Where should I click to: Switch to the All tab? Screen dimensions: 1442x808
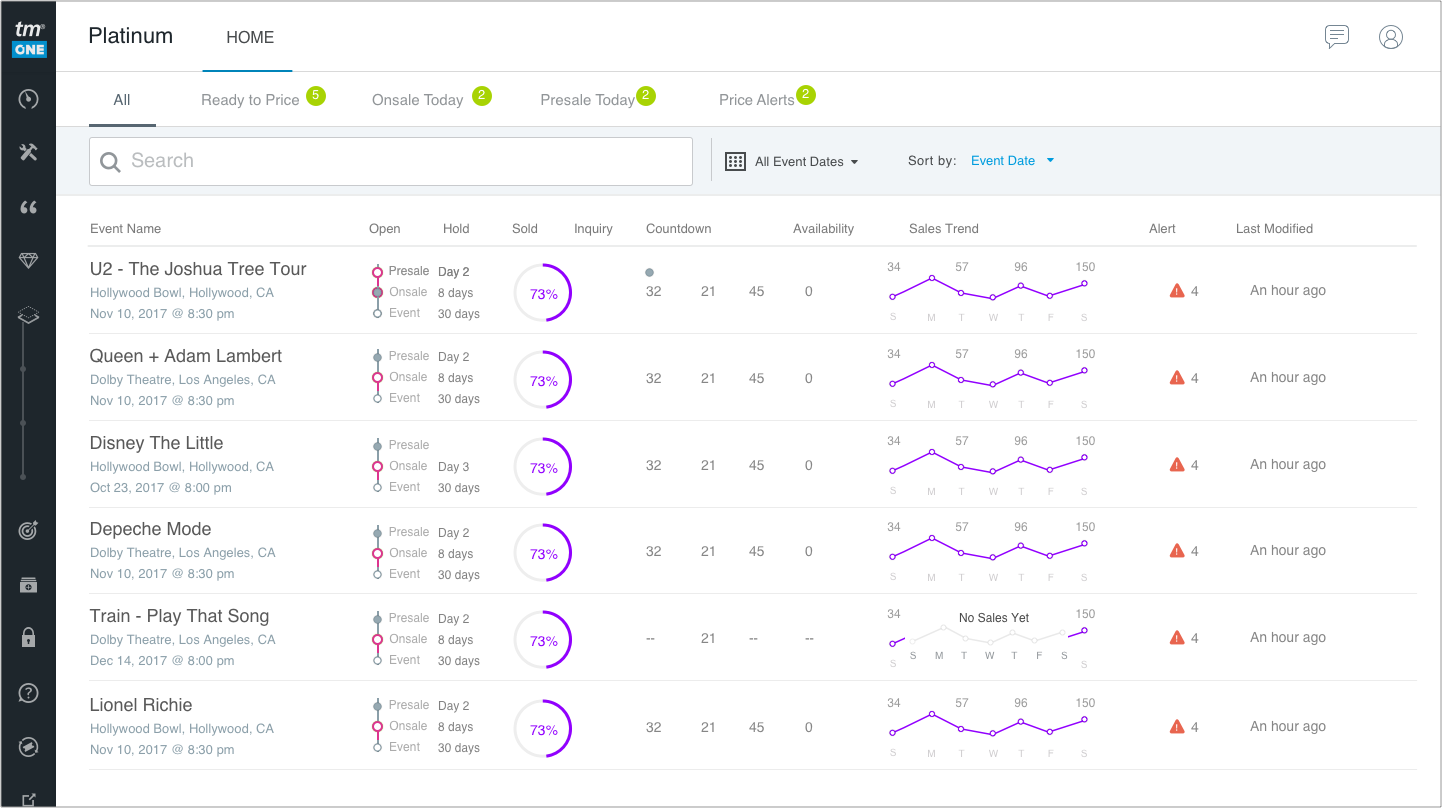122,100
